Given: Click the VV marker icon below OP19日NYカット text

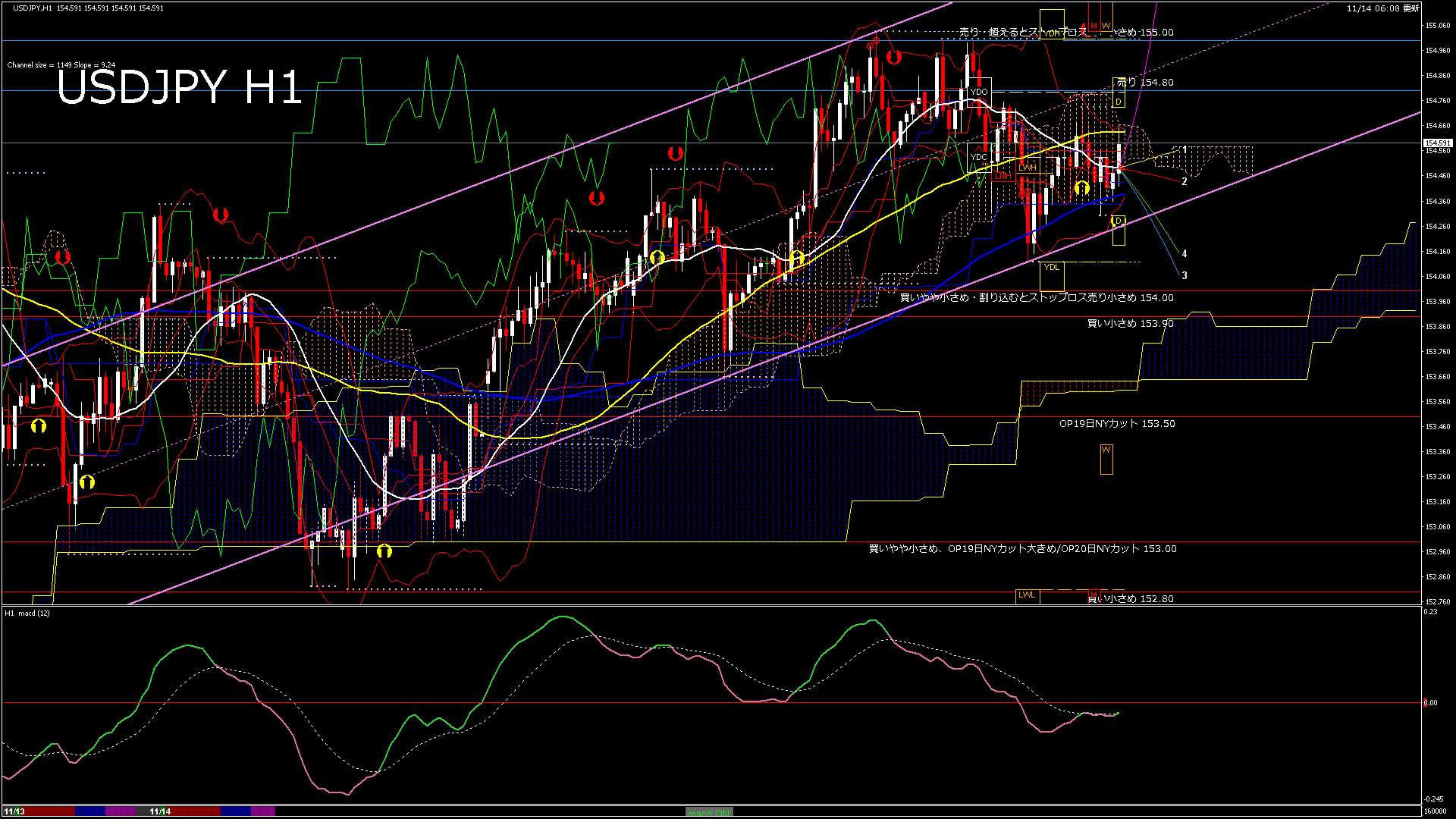Looking at the screenshot, I should click(x=1106, y=450).
